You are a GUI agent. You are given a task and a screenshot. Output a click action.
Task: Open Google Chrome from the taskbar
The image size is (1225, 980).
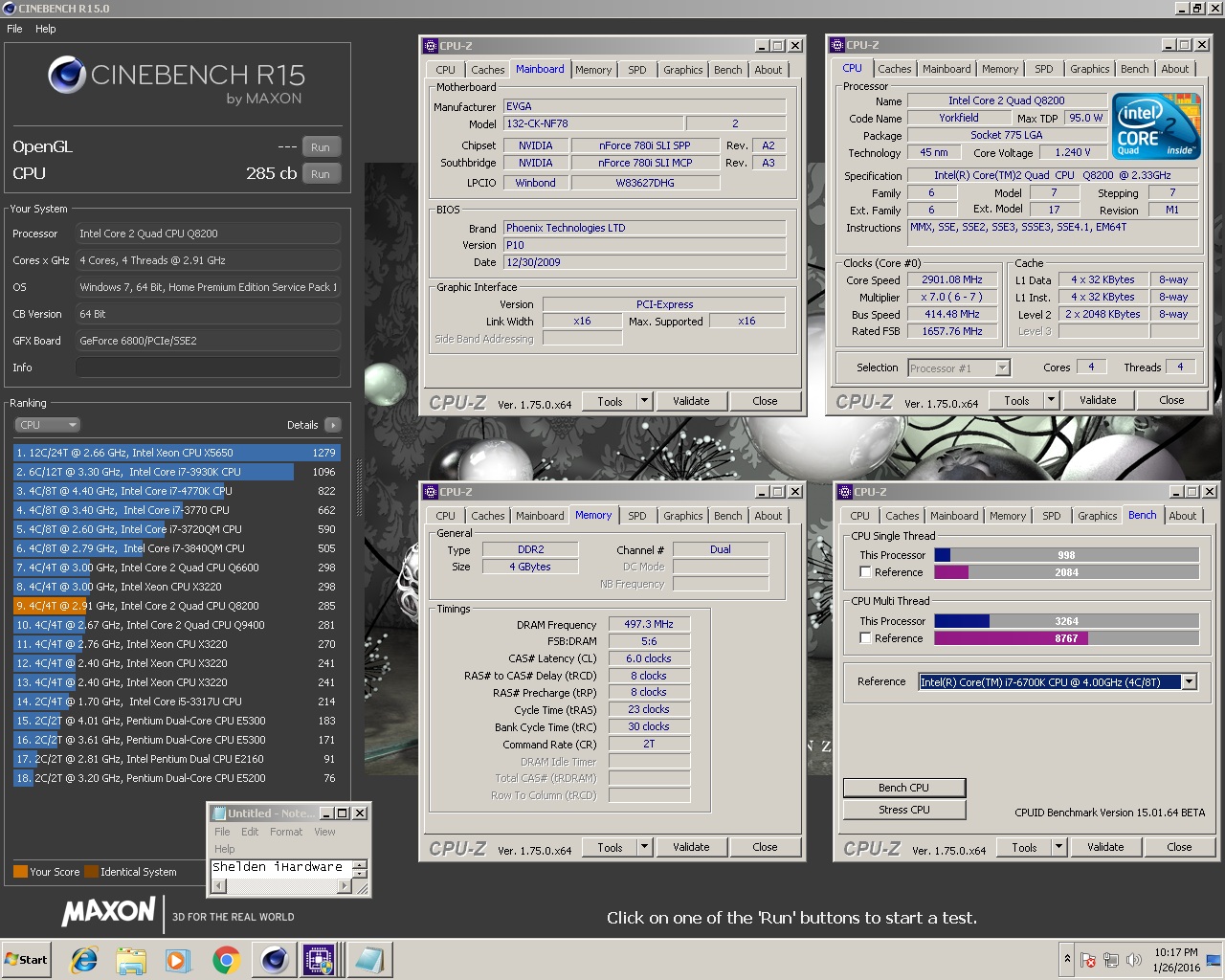point(227,960)
